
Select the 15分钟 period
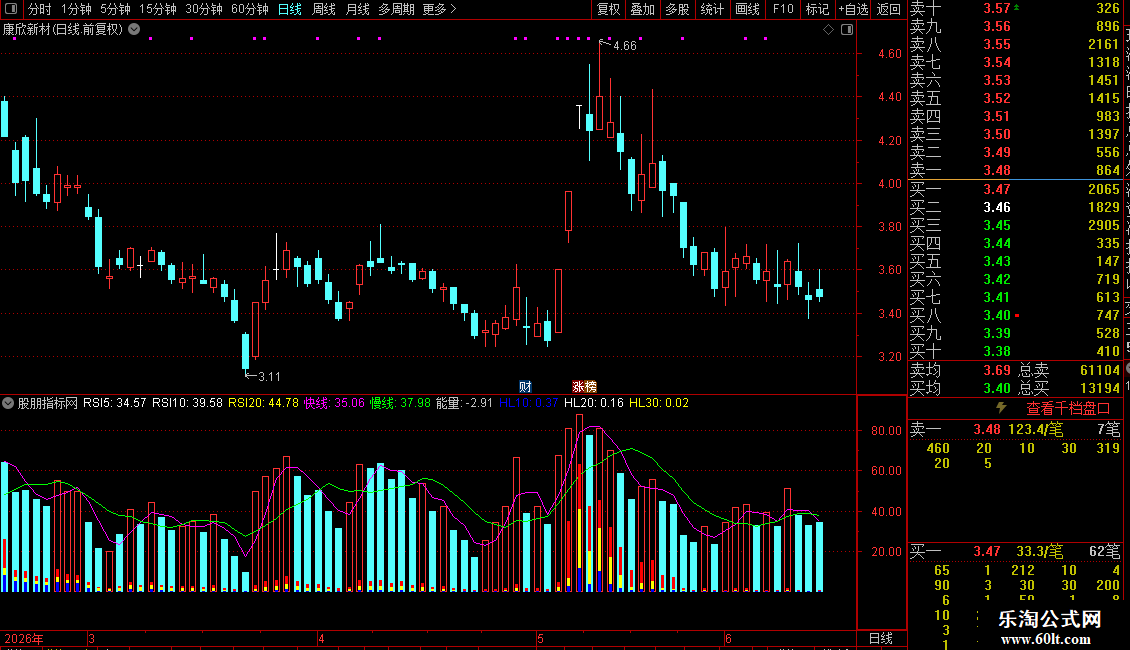[x=158, y=9]
